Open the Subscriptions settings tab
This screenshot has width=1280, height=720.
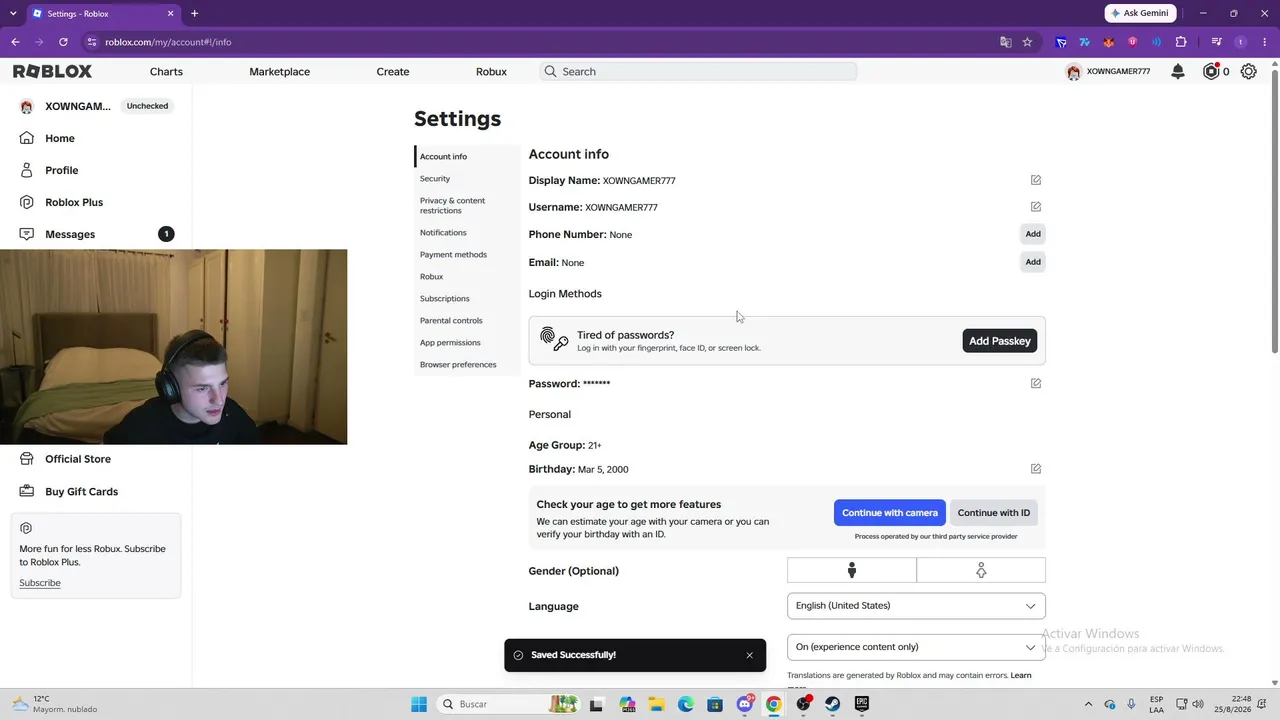445,298
